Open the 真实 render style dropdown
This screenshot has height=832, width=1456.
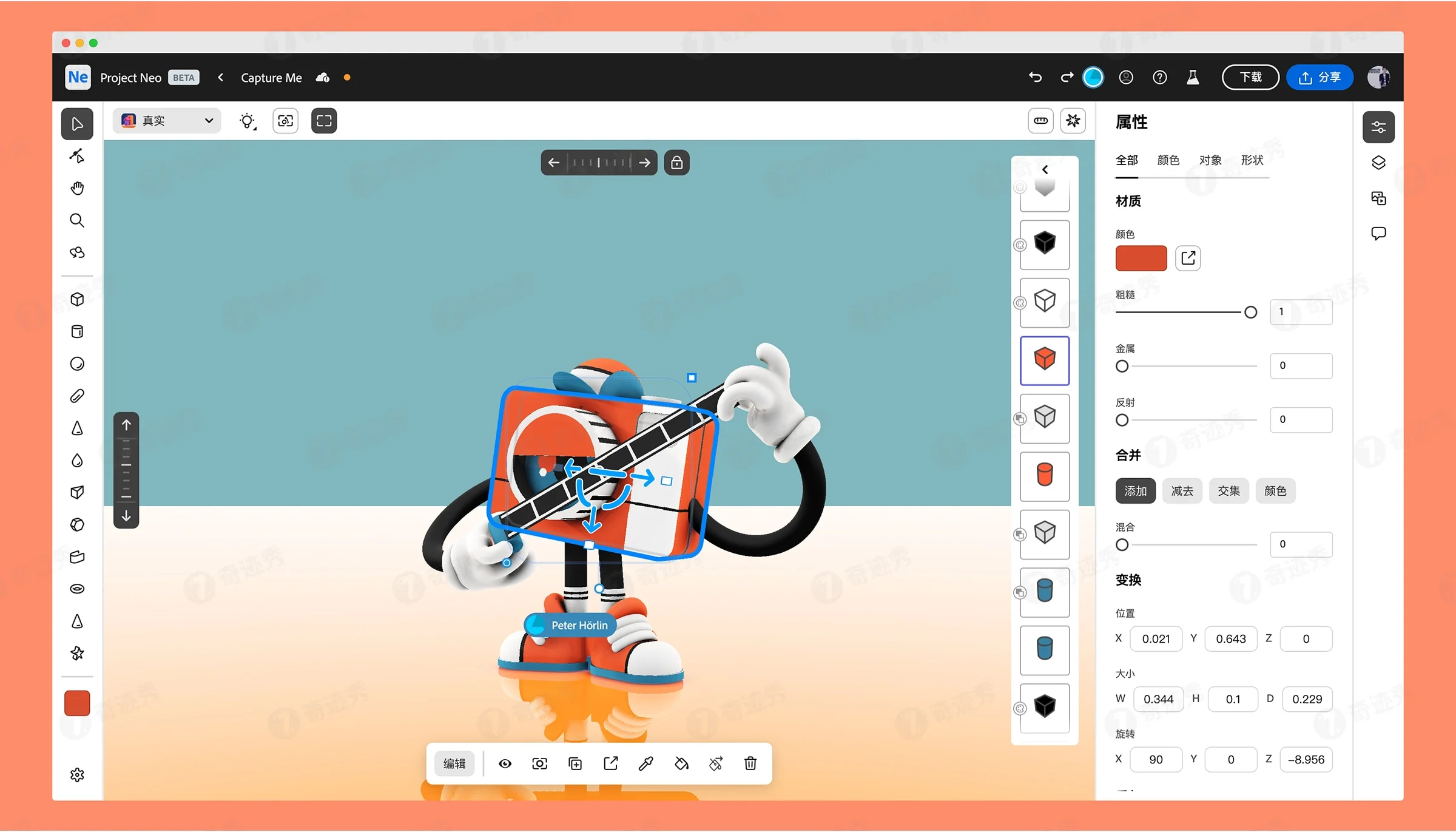click(x=167, y=120)
